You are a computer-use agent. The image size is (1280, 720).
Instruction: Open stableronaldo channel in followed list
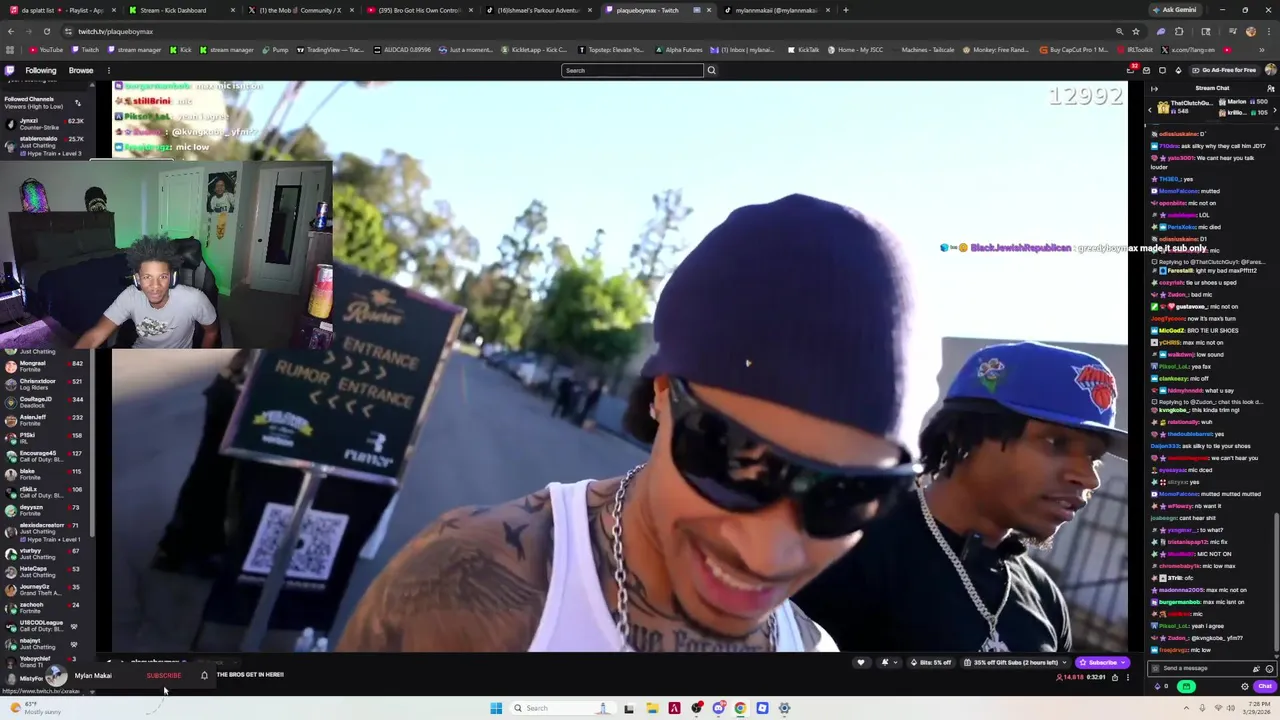pos(45,145)
